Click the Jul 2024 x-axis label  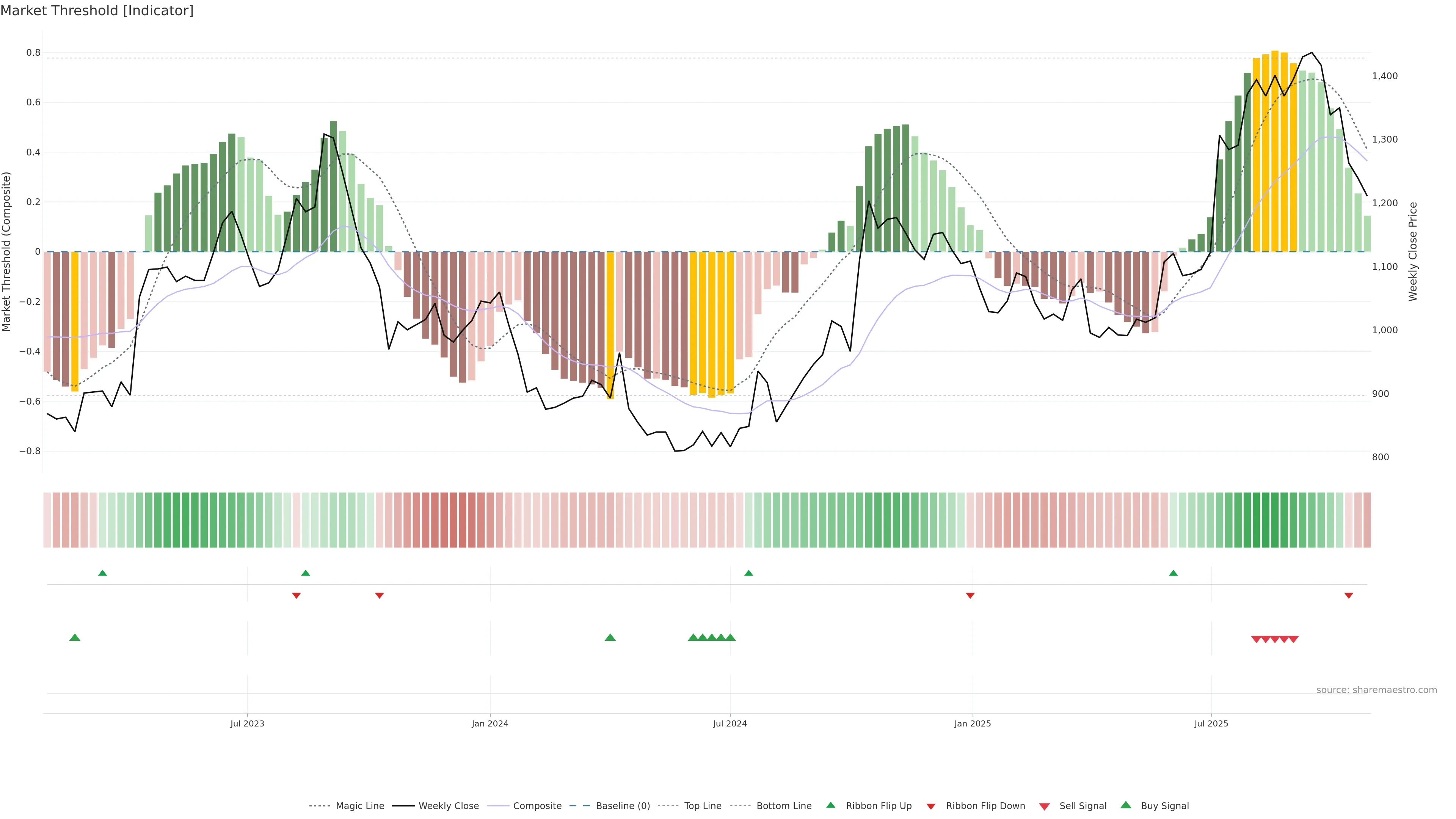pos(730,723)
